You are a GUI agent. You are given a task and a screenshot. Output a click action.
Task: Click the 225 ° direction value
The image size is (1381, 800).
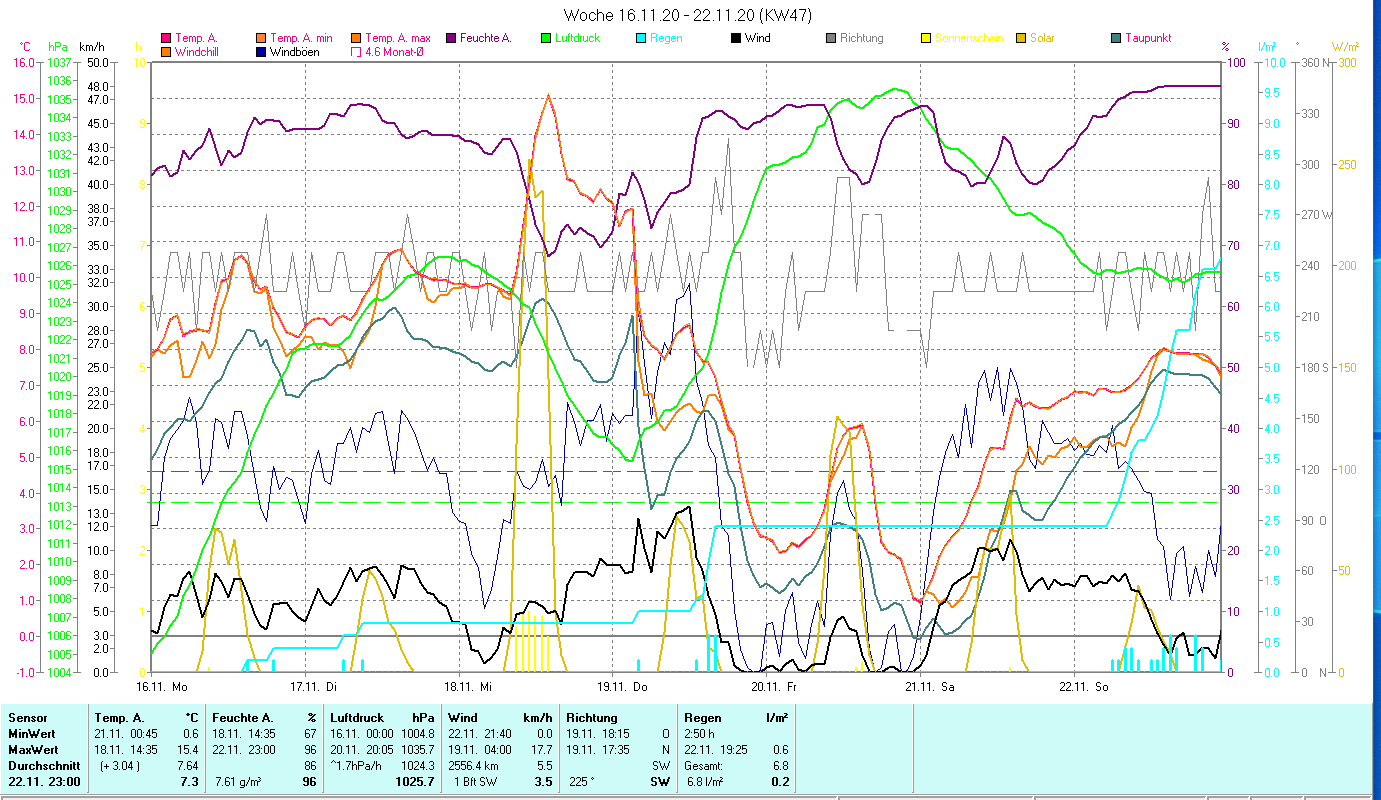point(581,782)
